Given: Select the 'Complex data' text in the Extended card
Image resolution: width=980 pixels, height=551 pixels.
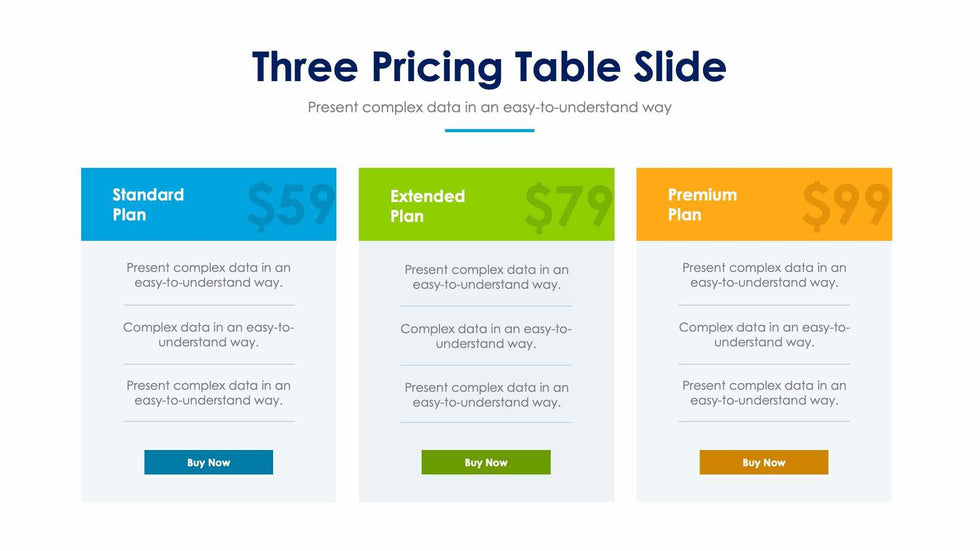Looking at the screenshot, I should [486, 336].
